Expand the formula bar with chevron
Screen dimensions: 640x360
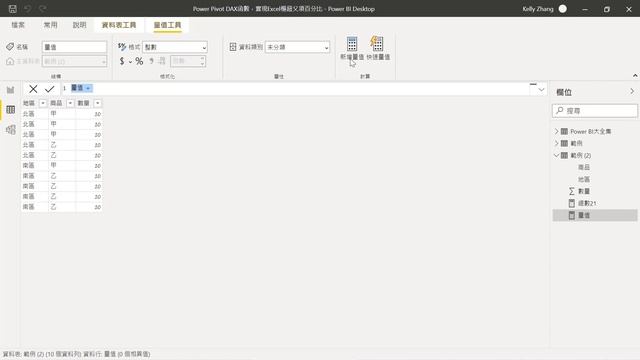coord(541,89)
